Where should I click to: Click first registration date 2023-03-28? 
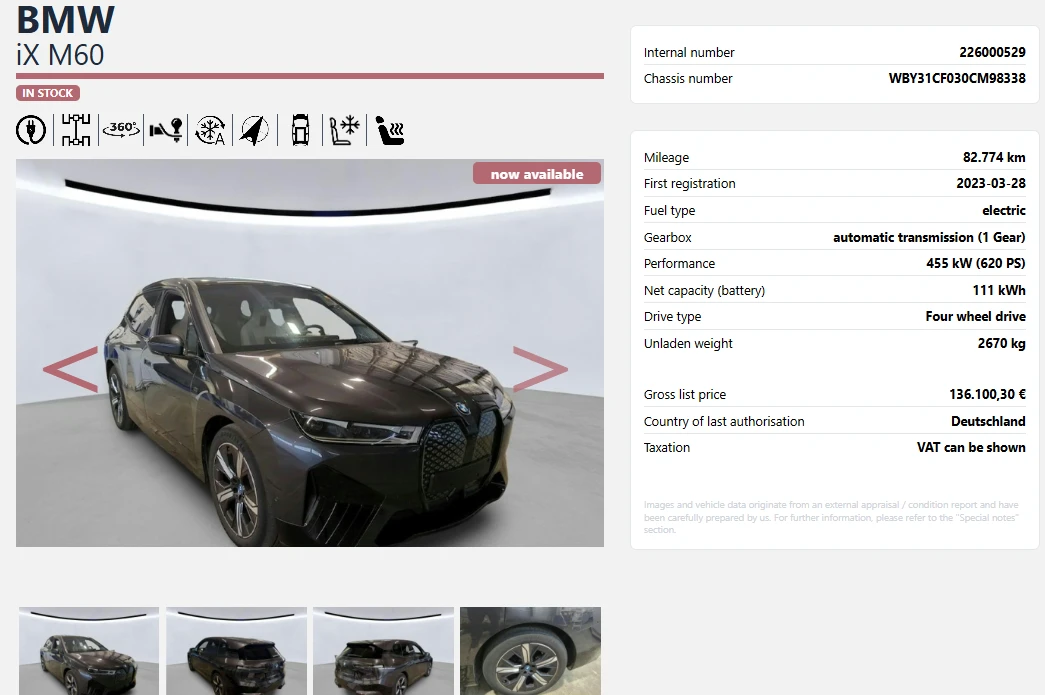991,183
